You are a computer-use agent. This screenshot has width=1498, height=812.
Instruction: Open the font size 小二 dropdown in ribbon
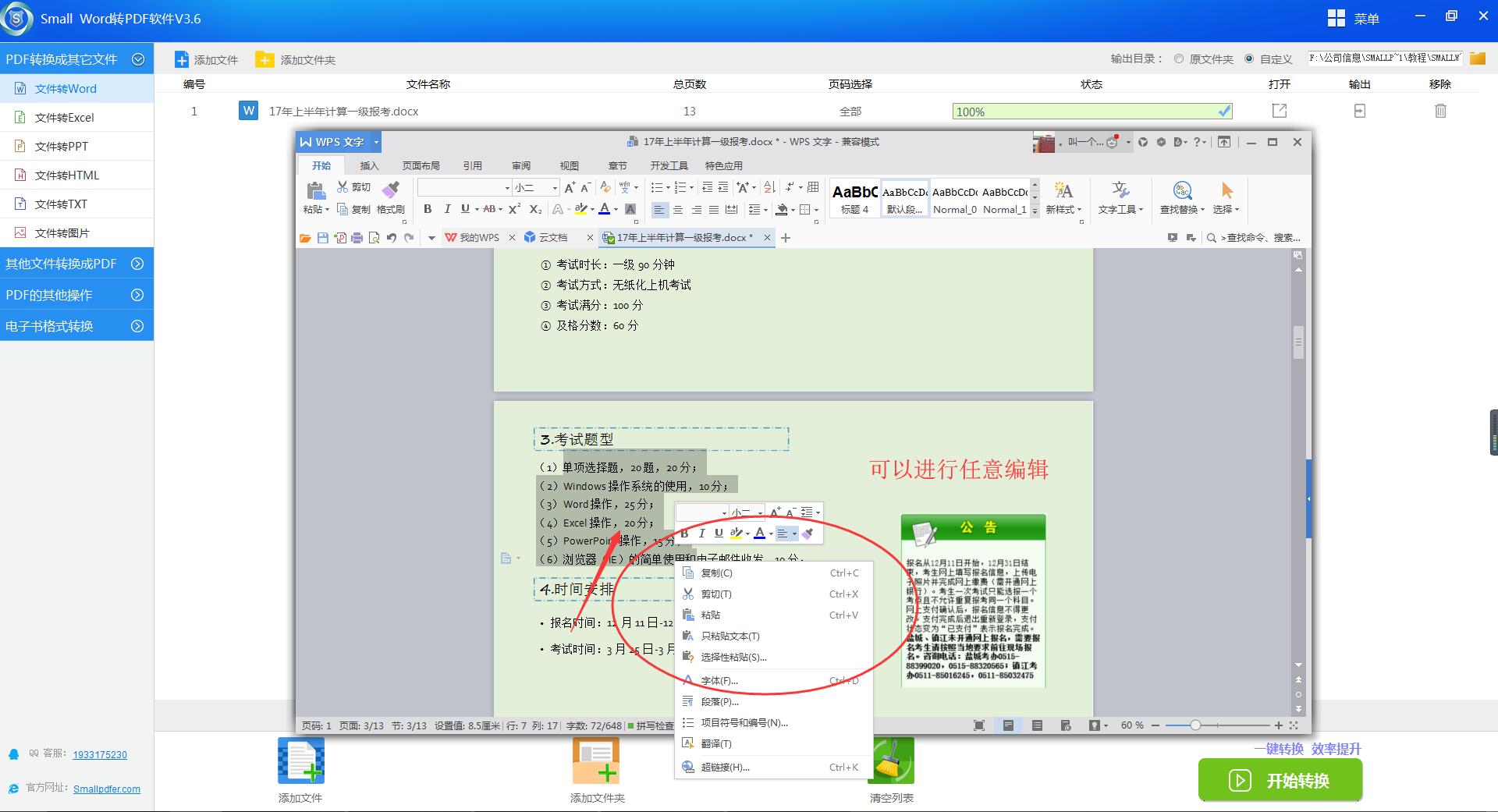point(555,187)
